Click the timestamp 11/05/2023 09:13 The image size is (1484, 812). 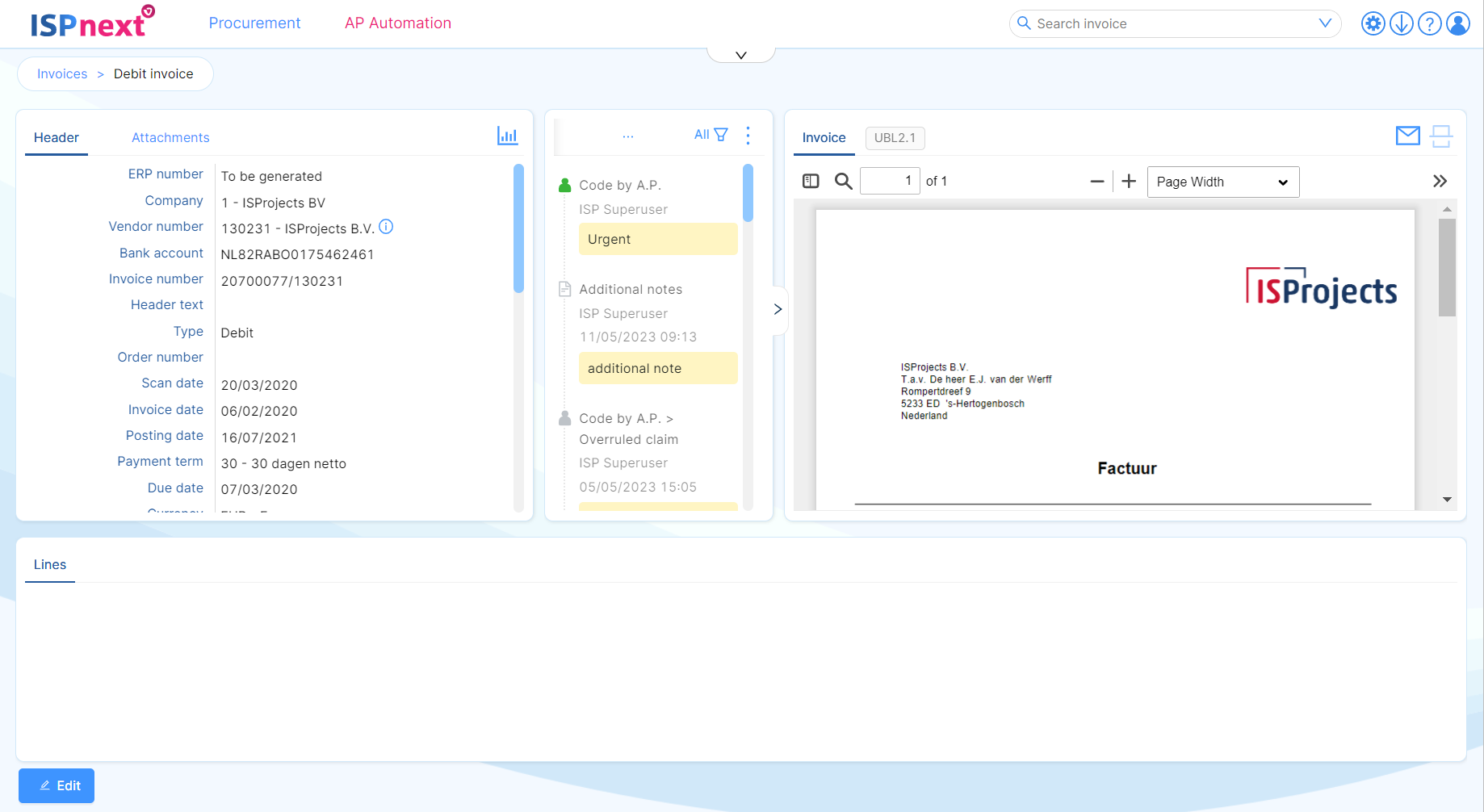[638, 337]
